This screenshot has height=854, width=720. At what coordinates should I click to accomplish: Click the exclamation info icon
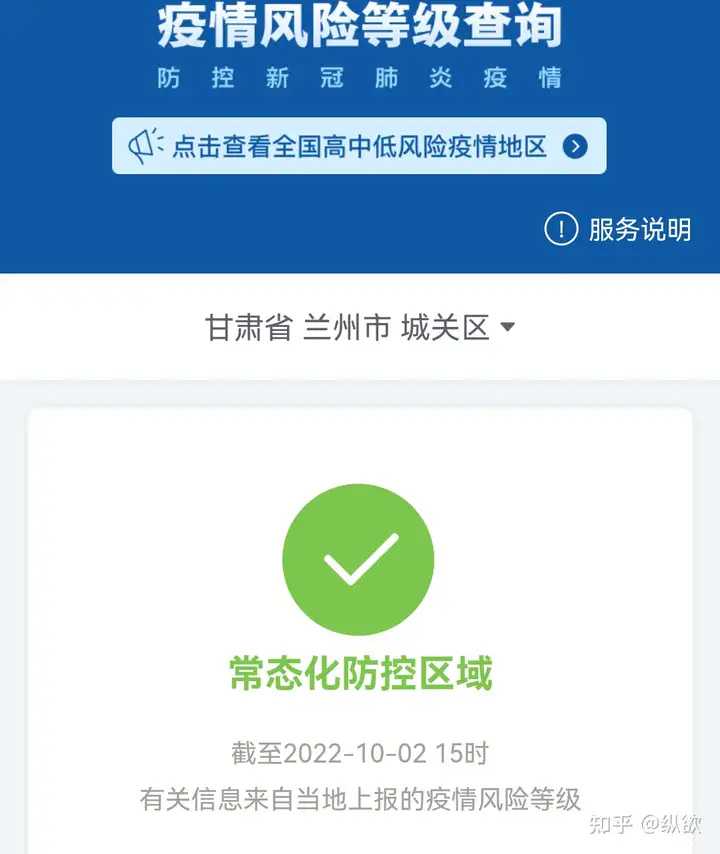(561, 229)
